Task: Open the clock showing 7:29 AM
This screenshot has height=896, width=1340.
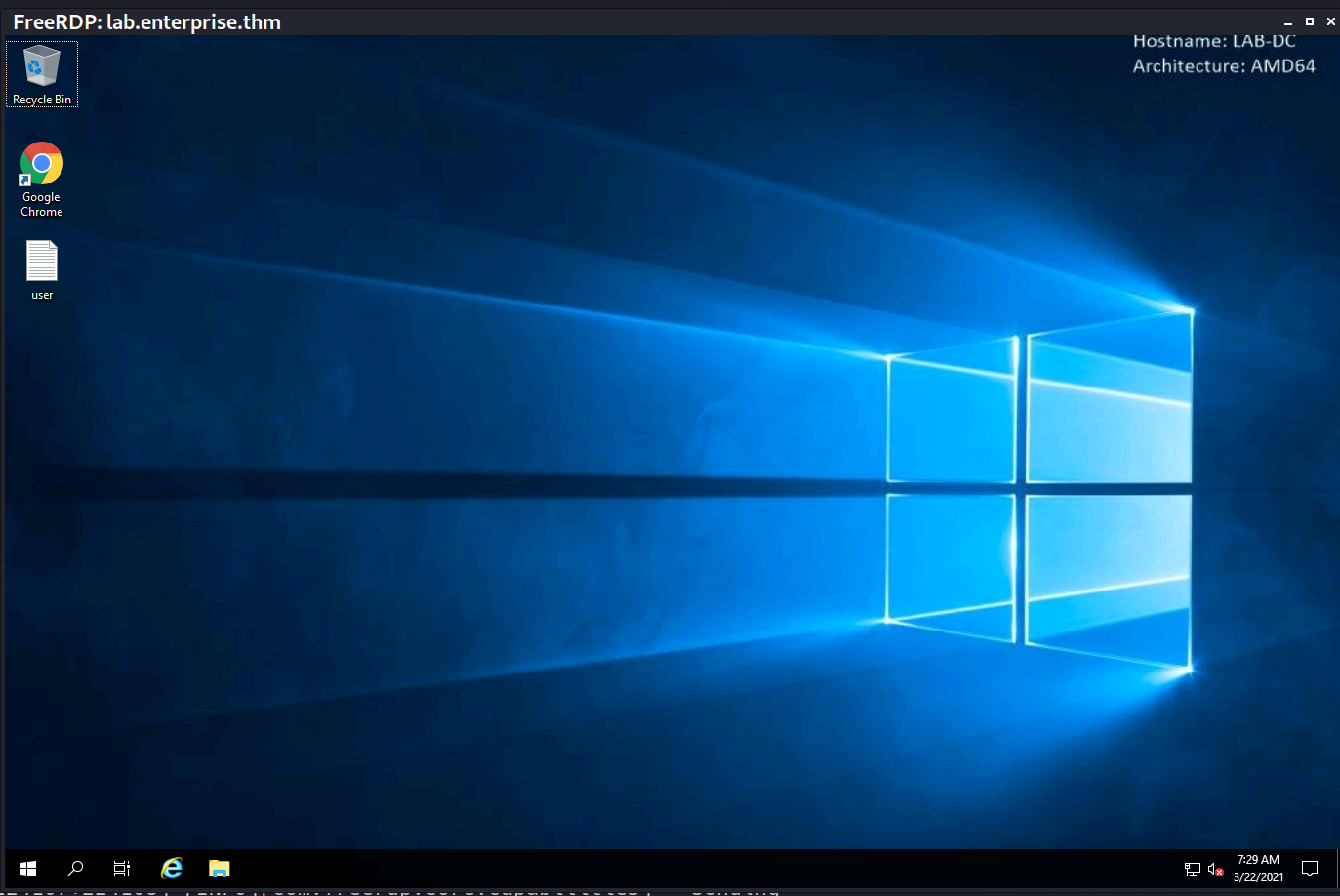Action: click(1258, 860)
